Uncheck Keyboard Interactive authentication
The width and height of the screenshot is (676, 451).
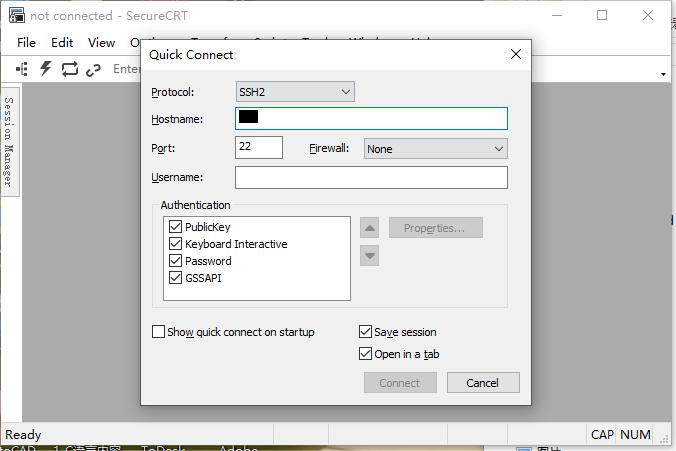(x=175, y=244)
